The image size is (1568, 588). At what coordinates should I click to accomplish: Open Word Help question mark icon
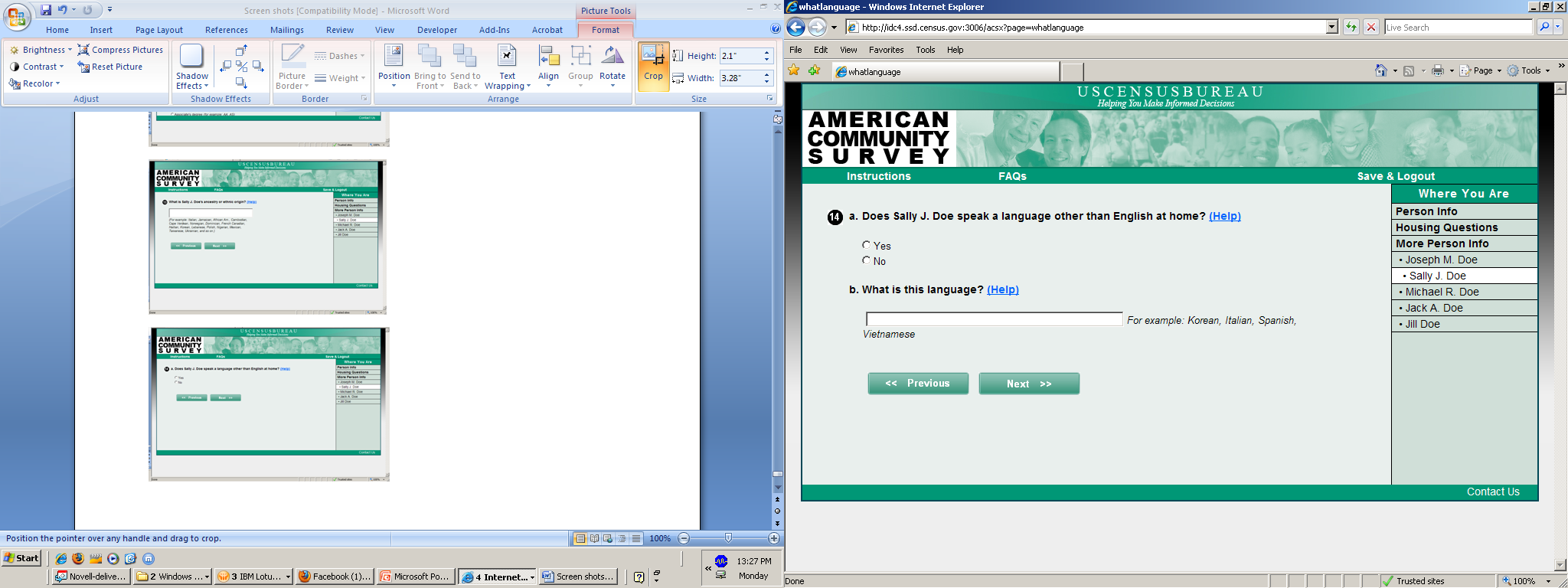tap(776, 29)
